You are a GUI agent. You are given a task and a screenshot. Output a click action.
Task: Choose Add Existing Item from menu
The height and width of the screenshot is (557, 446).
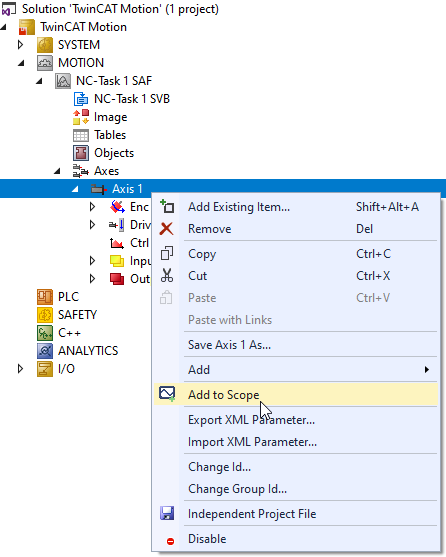coord(296,207)
